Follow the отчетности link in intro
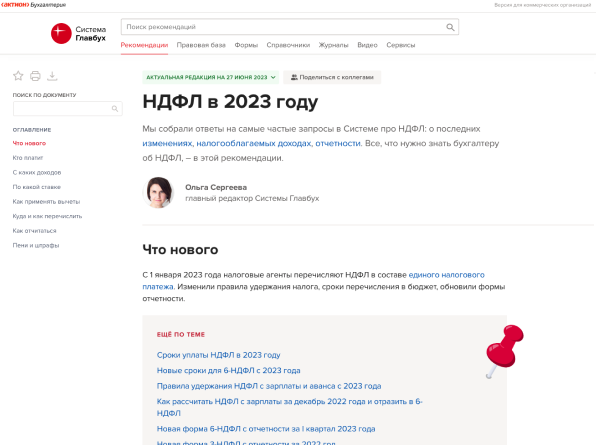596x445 pixels. click(x=338, y=143)
